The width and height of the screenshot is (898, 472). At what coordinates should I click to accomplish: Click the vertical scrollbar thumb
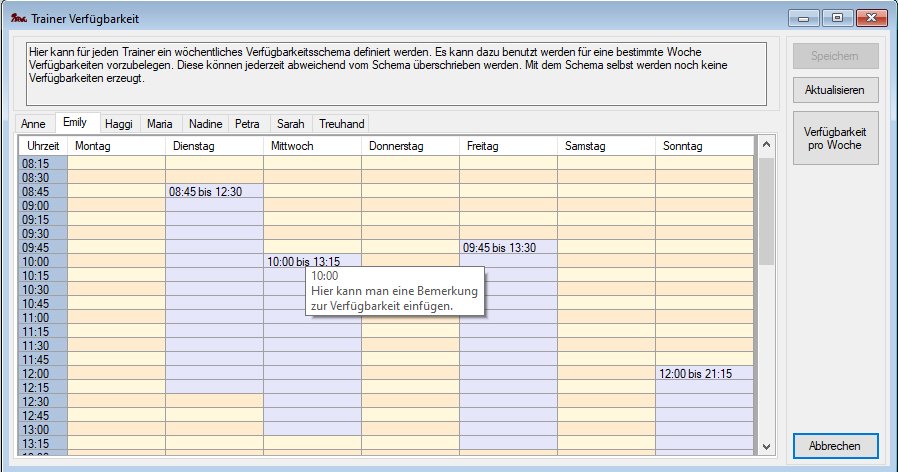[766, 210]
